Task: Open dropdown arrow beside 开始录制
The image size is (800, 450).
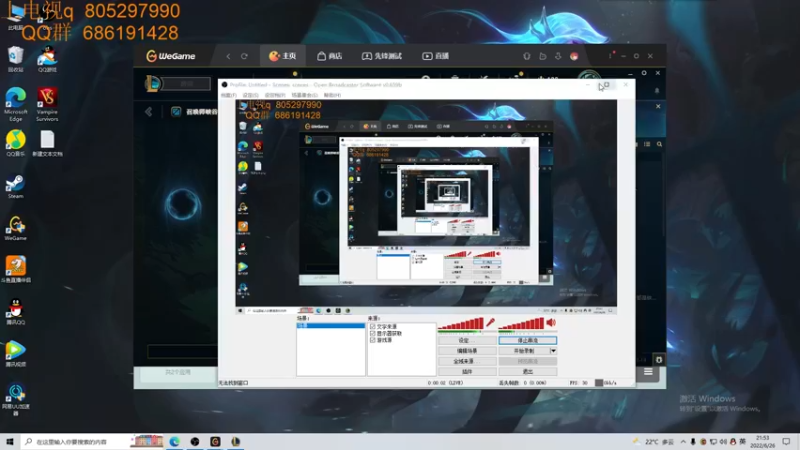Action: click(553, 351)
